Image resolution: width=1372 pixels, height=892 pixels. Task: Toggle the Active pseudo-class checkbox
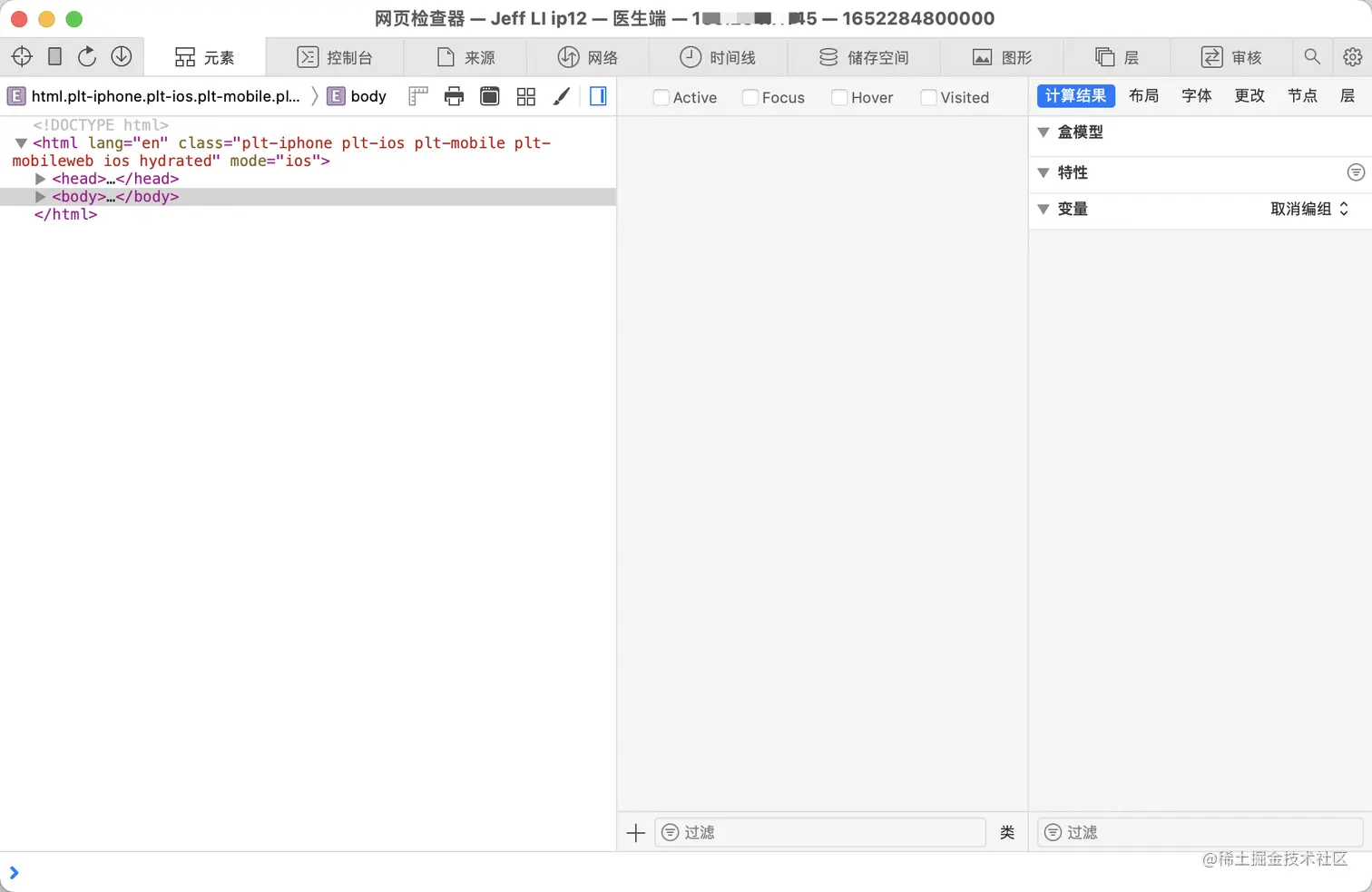click(661, 97)
